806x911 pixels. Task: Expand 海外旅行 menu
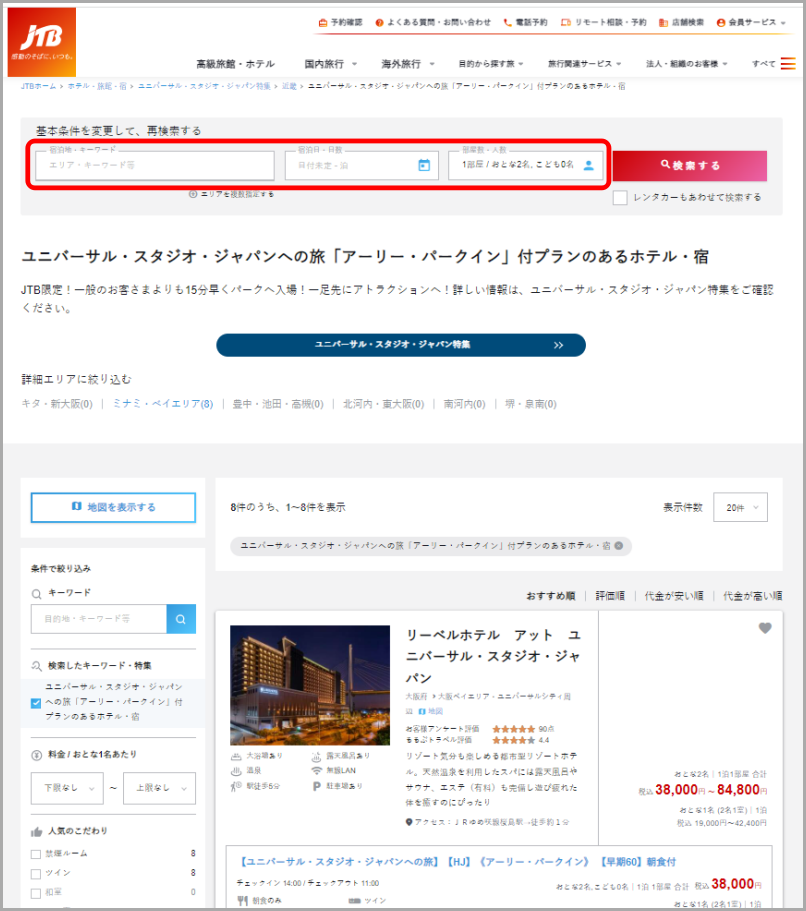click(x=408, y=64)
